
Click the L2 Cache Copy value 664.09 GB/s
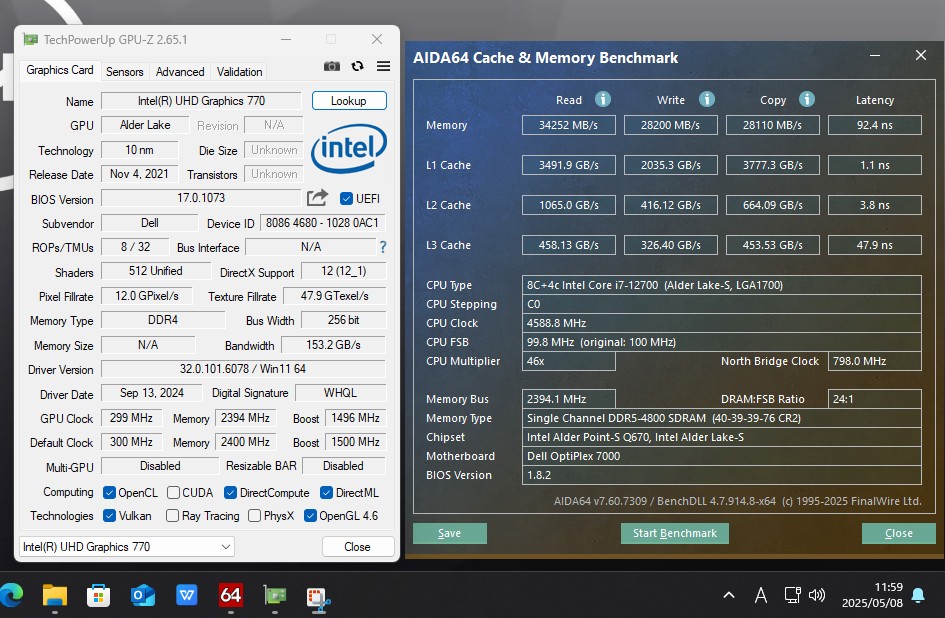click(x=773, y=205)
